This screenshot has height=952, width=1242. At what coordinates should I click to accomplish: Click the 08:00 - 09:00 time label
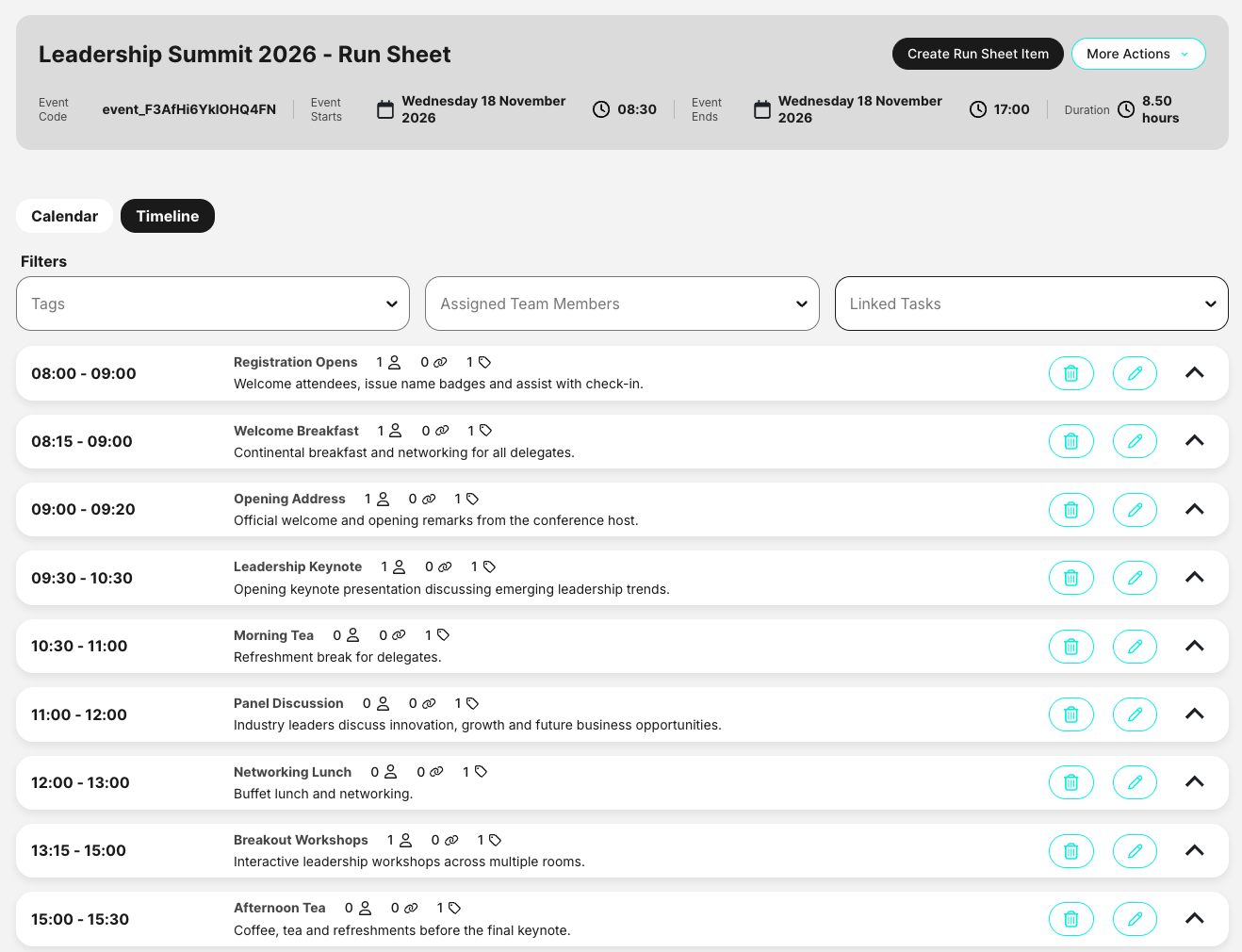(x=84, y=373)
